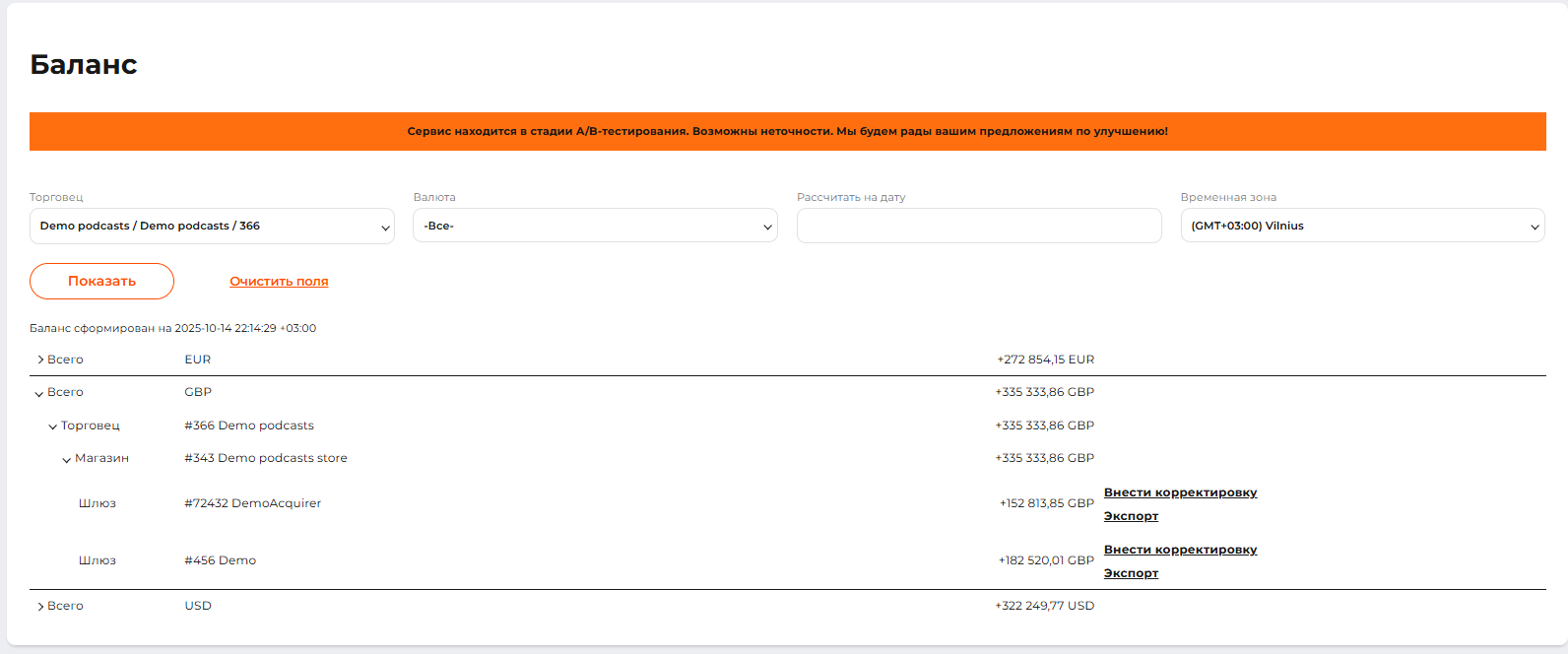Click Внести корректировку for DemoAcquirer gateway
Screen dimensions: 1568x654
(x=1180, y=492)
